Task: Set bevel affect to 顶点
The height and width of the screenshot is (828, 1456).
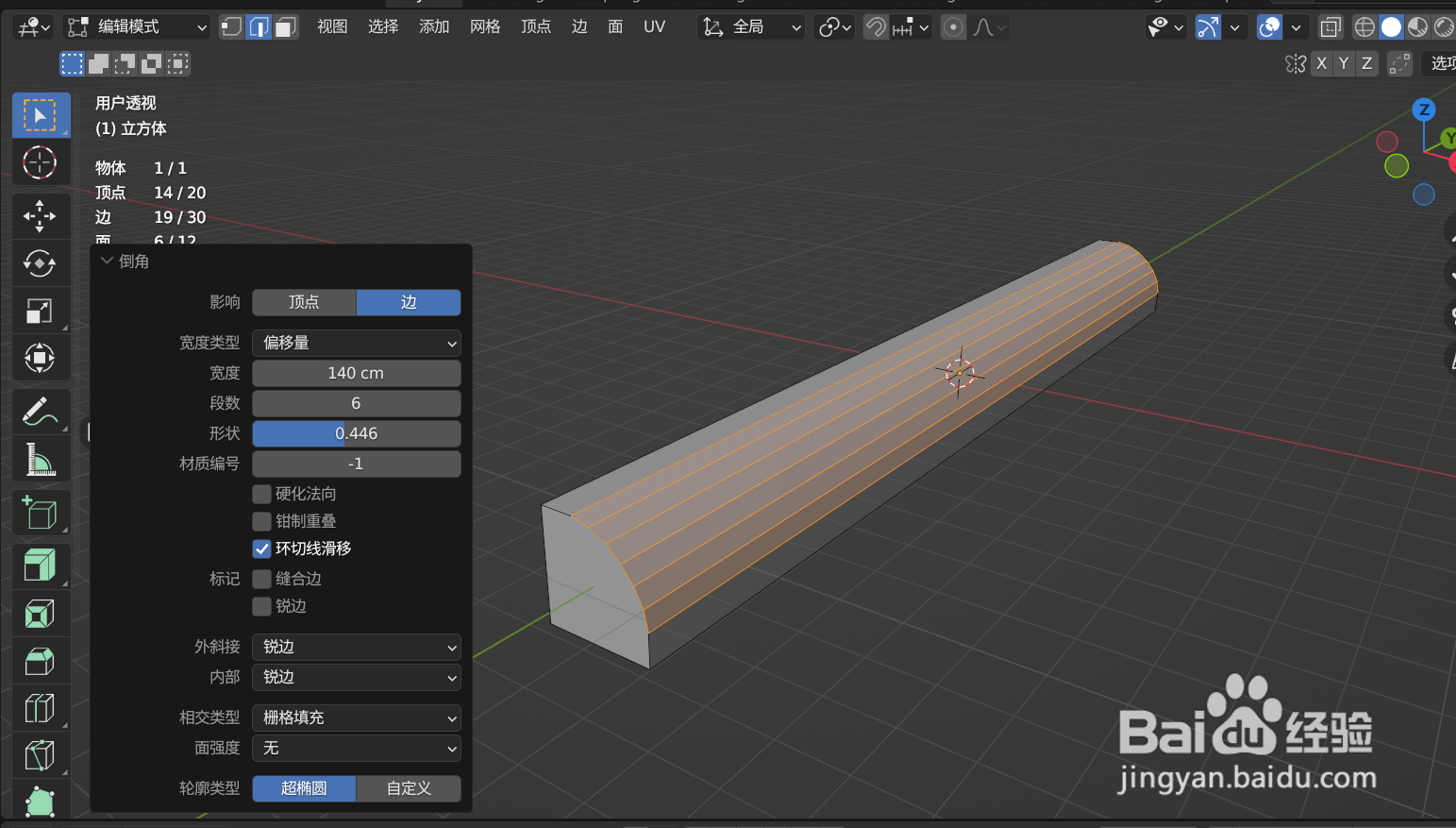Action: (x=304, y=302)
